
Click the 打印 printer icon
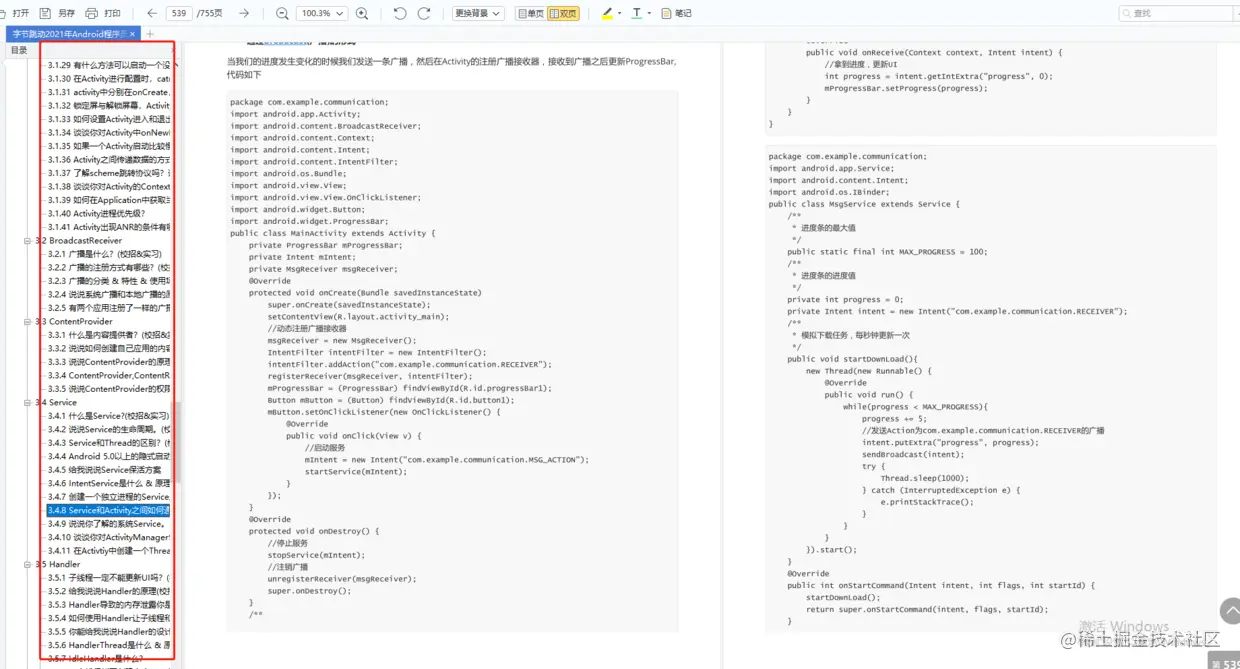tap(92, 13)
